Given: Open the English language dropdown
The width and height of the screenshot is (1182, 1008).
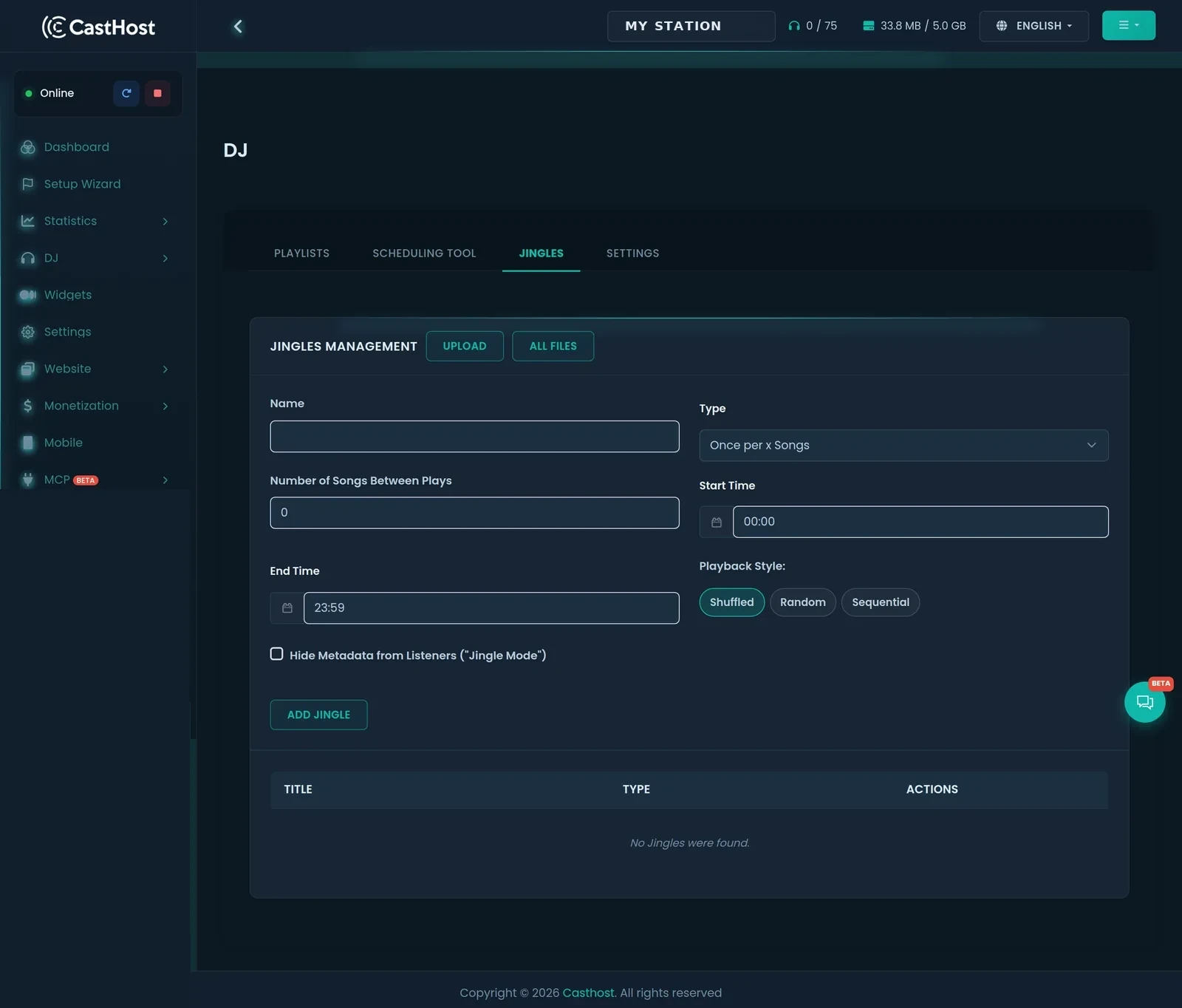Looking at the screenshot, I should pyautogui.click(x=1034, y=26).
